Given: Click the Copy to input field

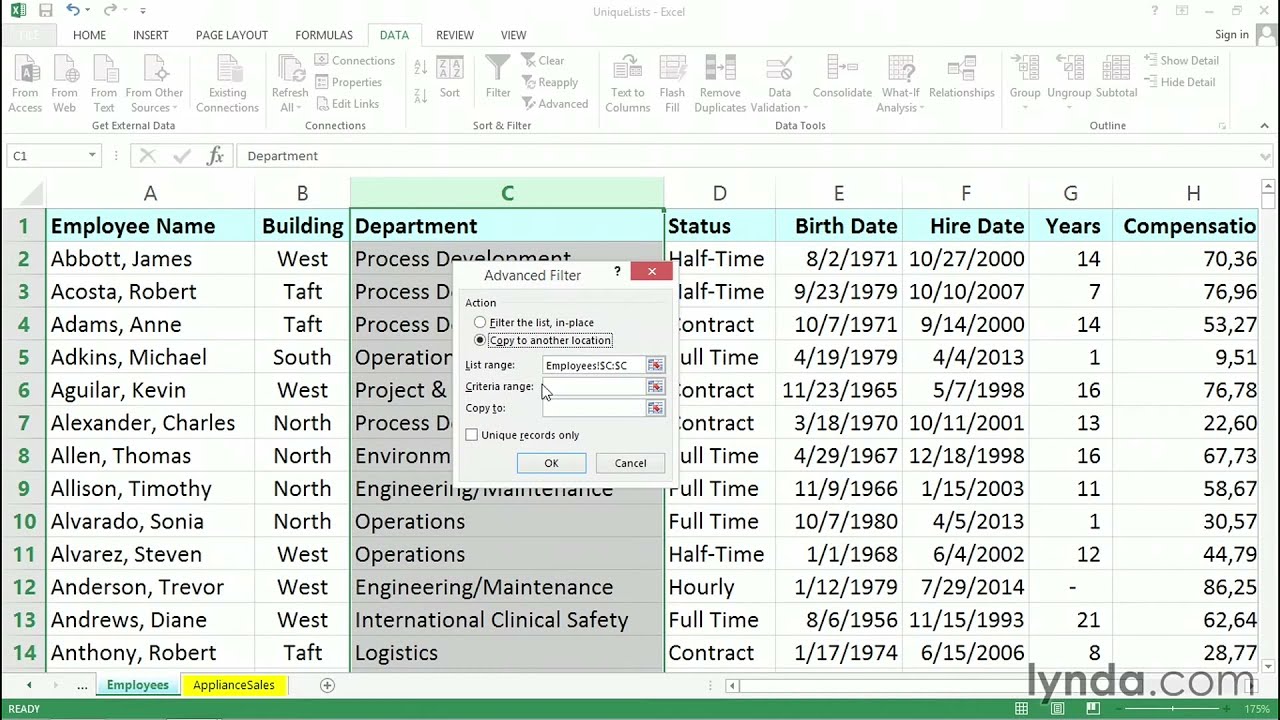Looking at the screenshot, I should [x=594, y=408].
